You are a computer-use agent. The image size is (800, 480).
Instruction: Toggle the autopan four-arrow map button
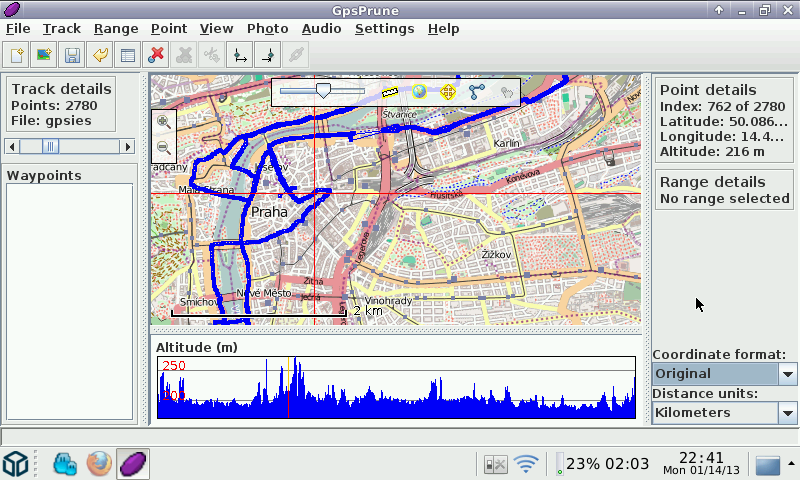(447, 92)
